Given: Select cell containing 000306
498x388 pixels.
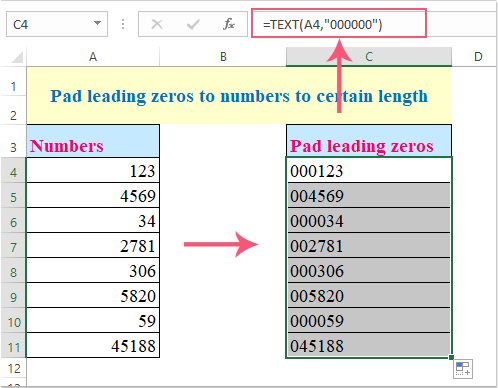Looking at the screenshot, I should 369,270.
